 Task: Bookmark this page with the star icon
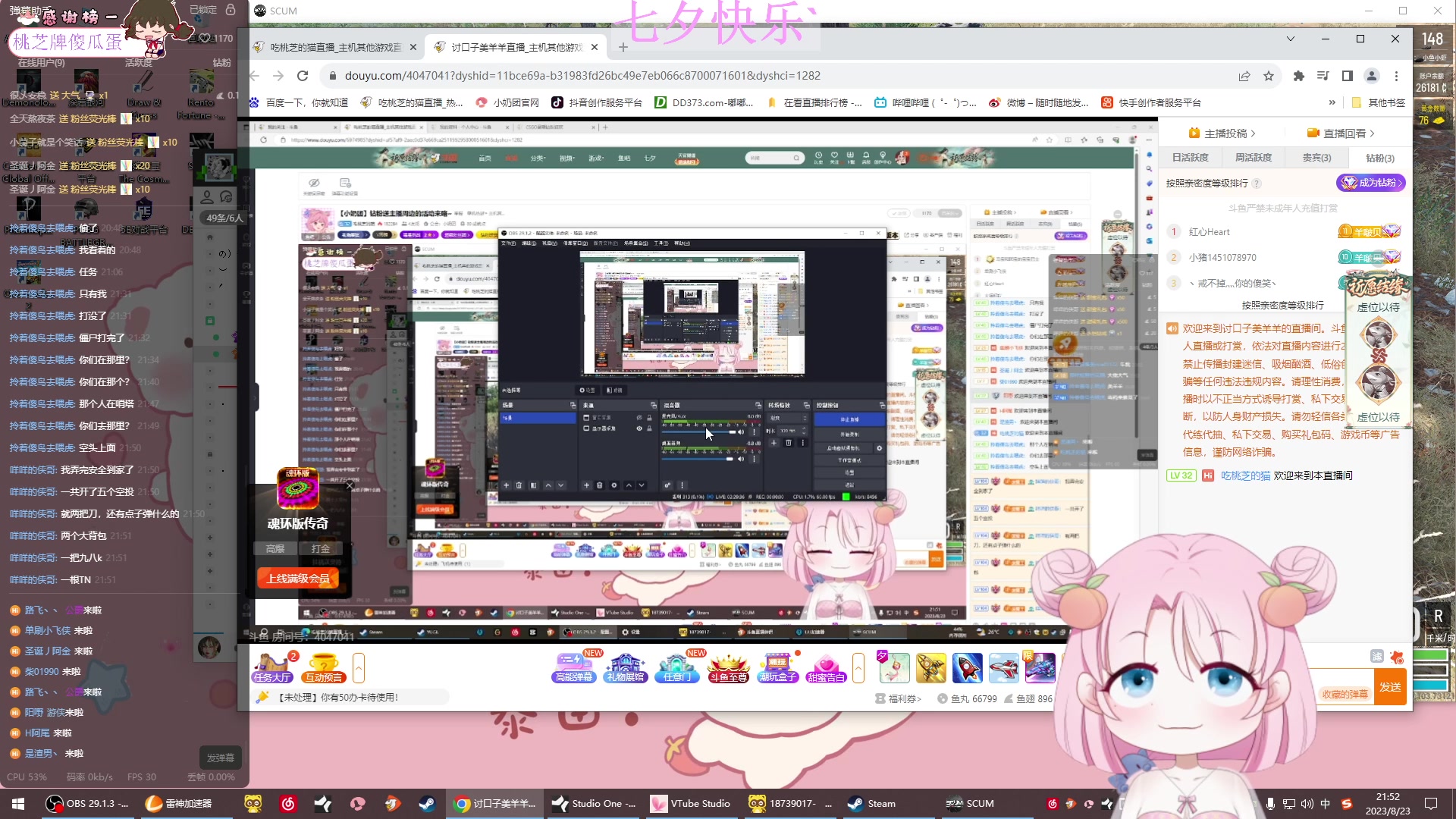point(1269,76)
